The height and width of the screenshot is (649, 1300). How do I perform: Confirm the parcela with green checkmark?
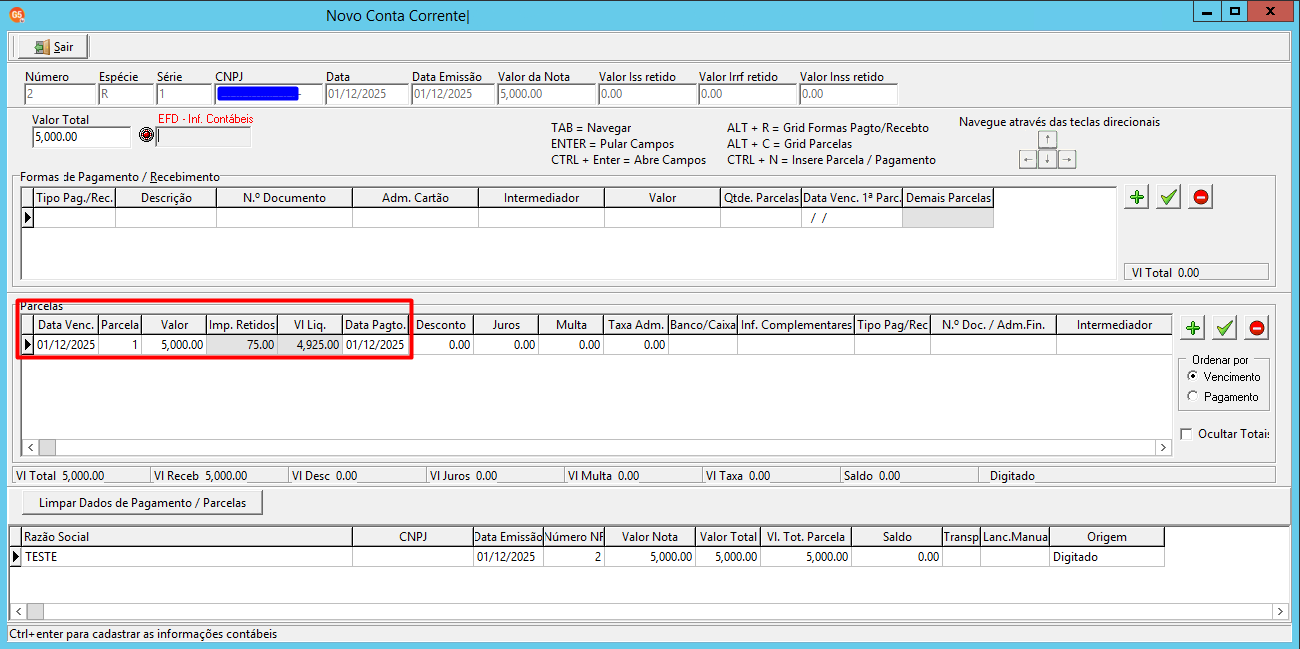(x=1225, y=327)
